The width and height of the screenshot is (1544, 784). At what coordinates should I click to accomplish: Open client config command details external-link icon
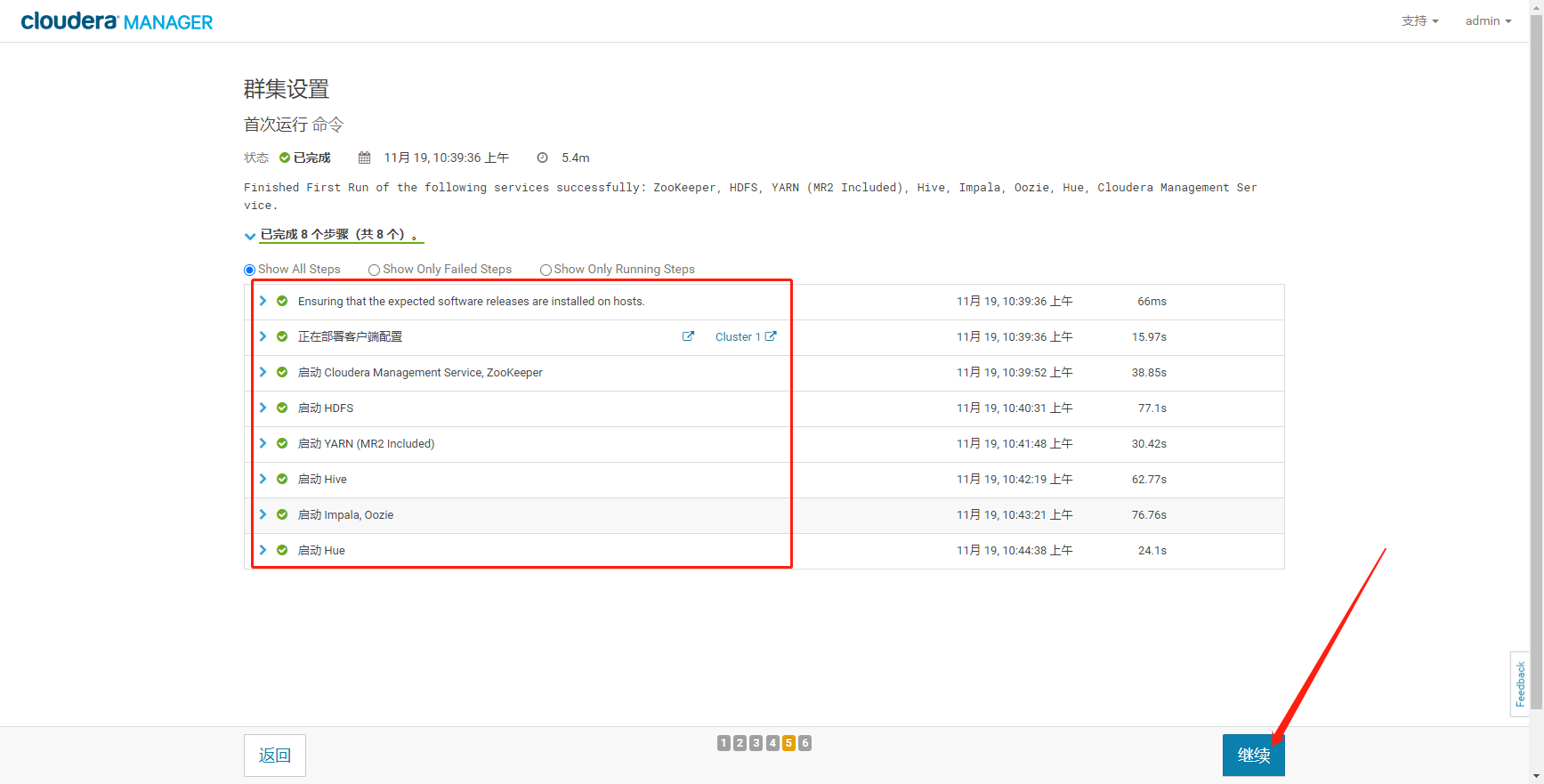point(688,336)
